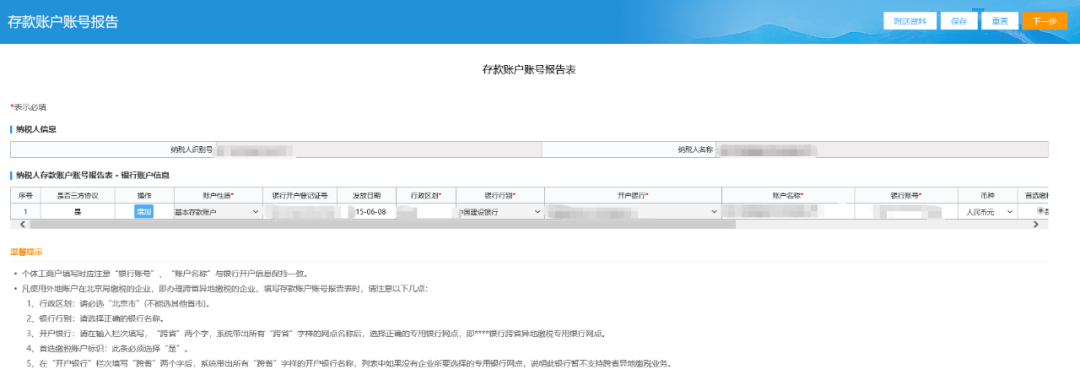Click the 存款账户账号报告 page header title

click(63, 21)
